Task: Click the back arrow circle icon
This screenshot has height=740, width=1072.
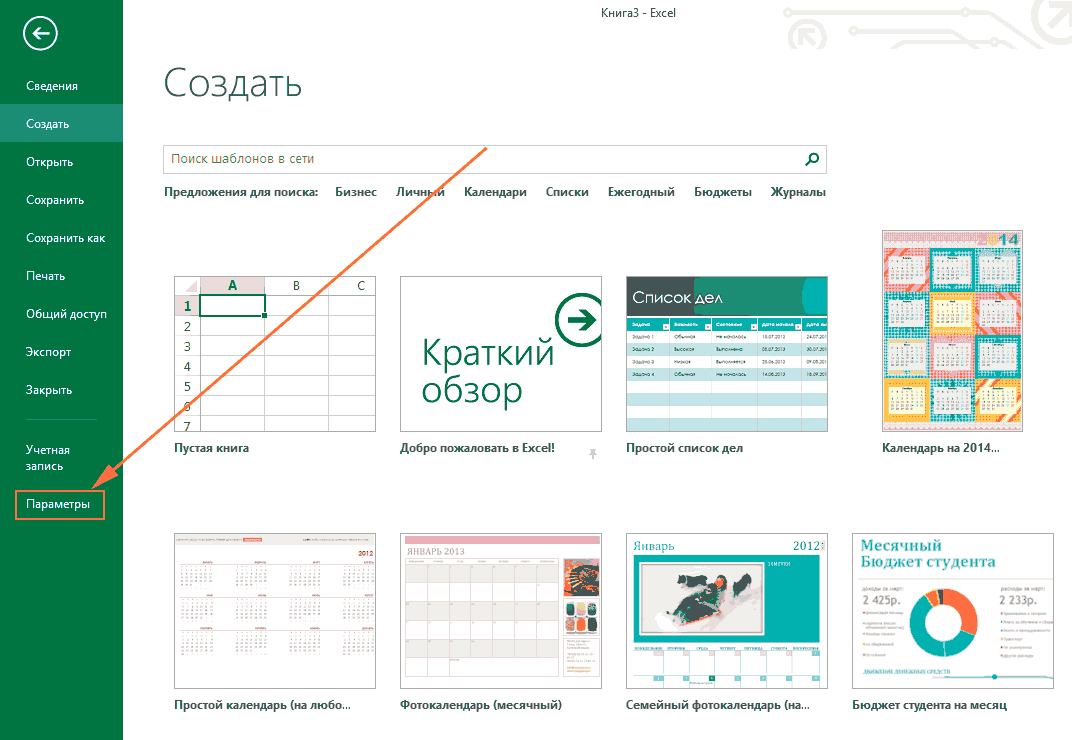Action: (40, 33)
